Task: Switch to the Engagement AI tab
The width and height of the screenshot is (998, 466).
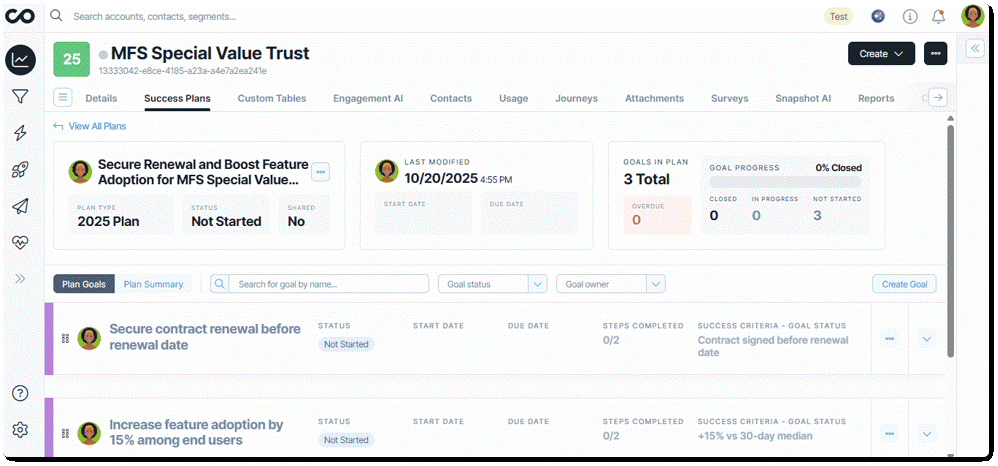Action: pyautogui.click(x=368, y=98)
